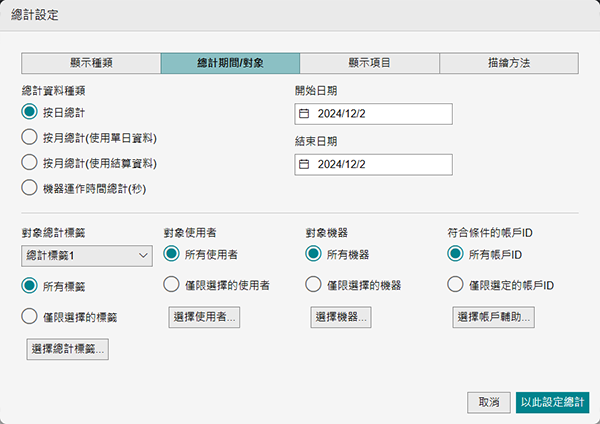
Task: Go to the 描繪方法 tab
Action: point(509,62)
